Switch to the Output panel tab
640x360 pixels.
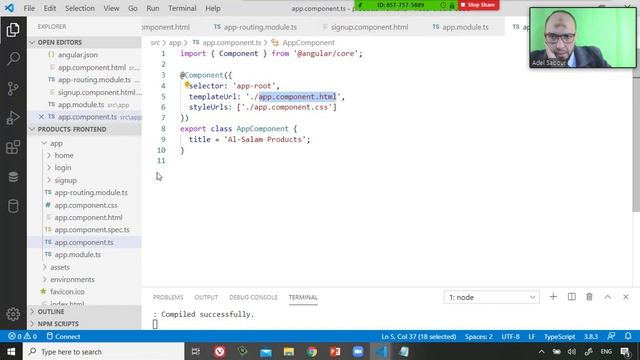(x=206, y=297)
